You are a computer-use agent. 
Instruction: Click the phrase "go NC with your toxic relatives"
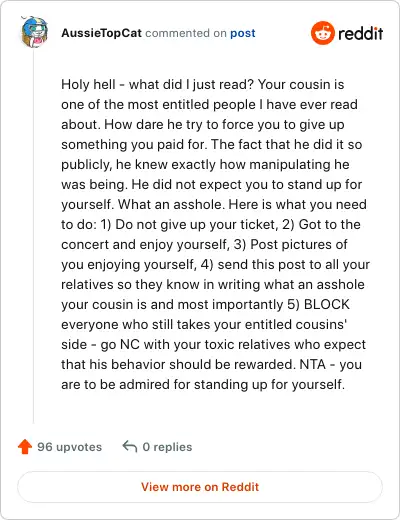click(193, 344)
